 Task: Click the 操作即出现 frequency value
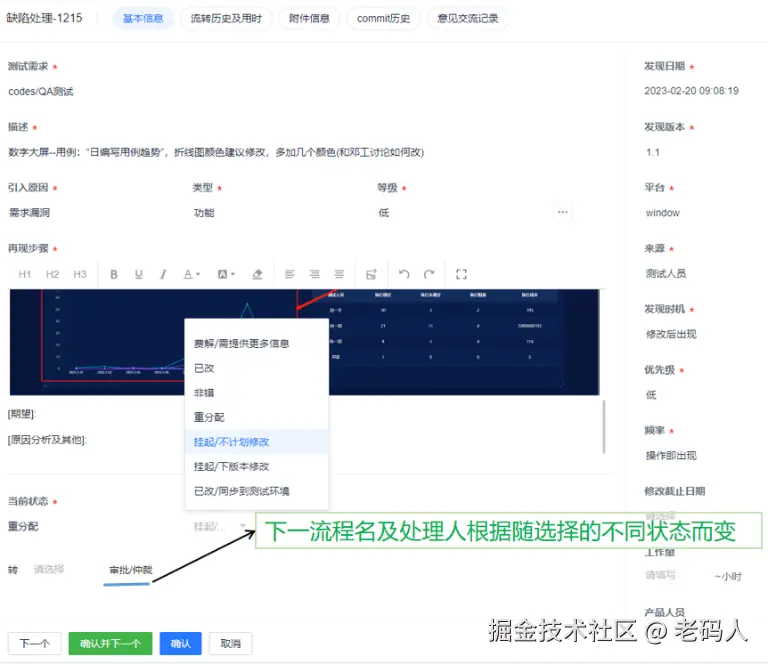[x=671, y=455]
